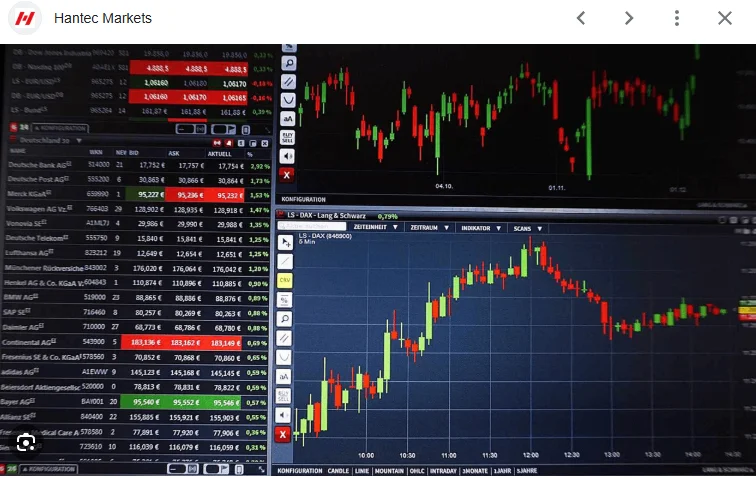Screen dimensions: 756x478
Task: Open the ZEITRAUM dropdown
Action: [x=430, y=228]
